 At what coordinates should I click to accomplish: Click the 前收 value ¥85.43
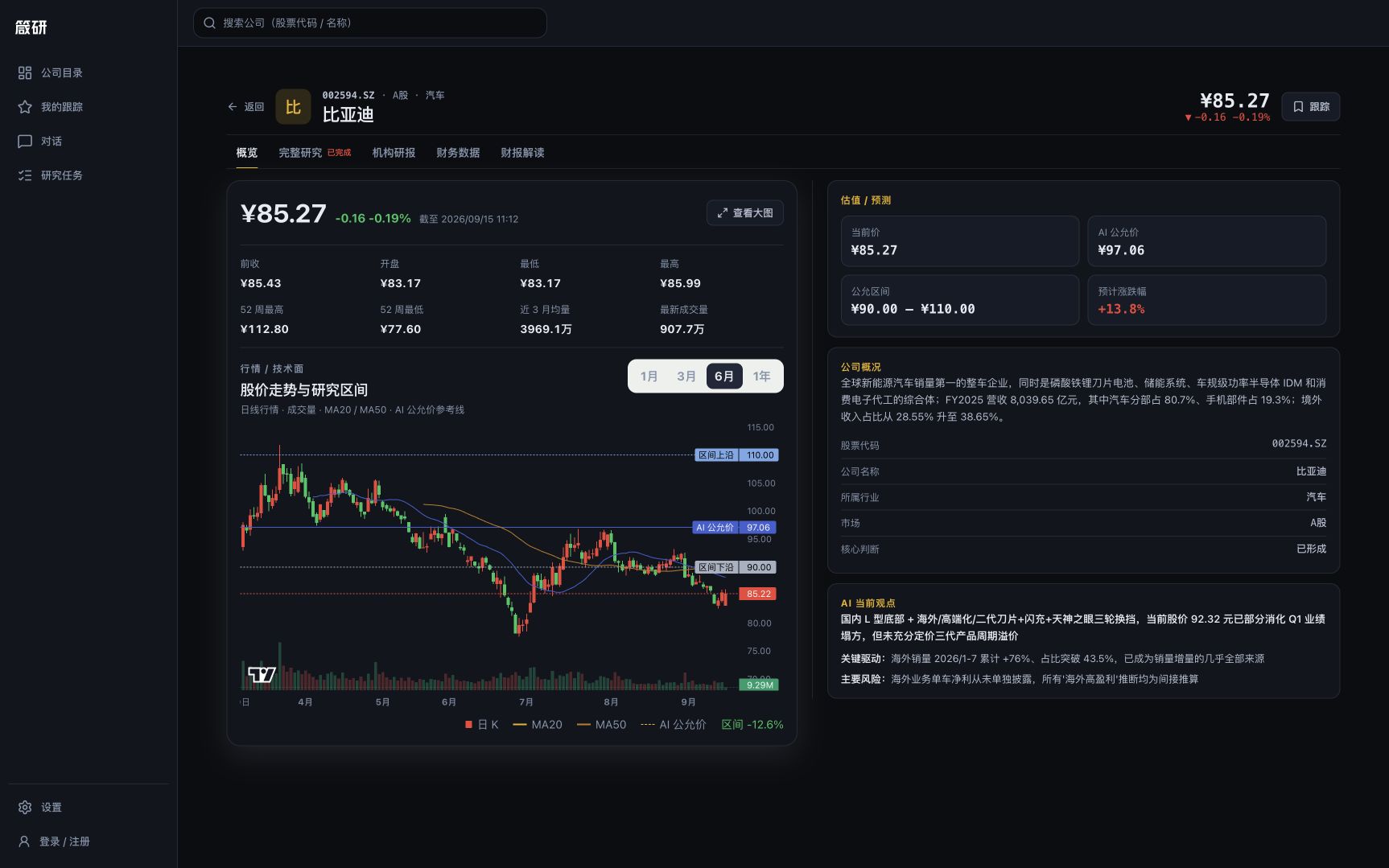261,283
